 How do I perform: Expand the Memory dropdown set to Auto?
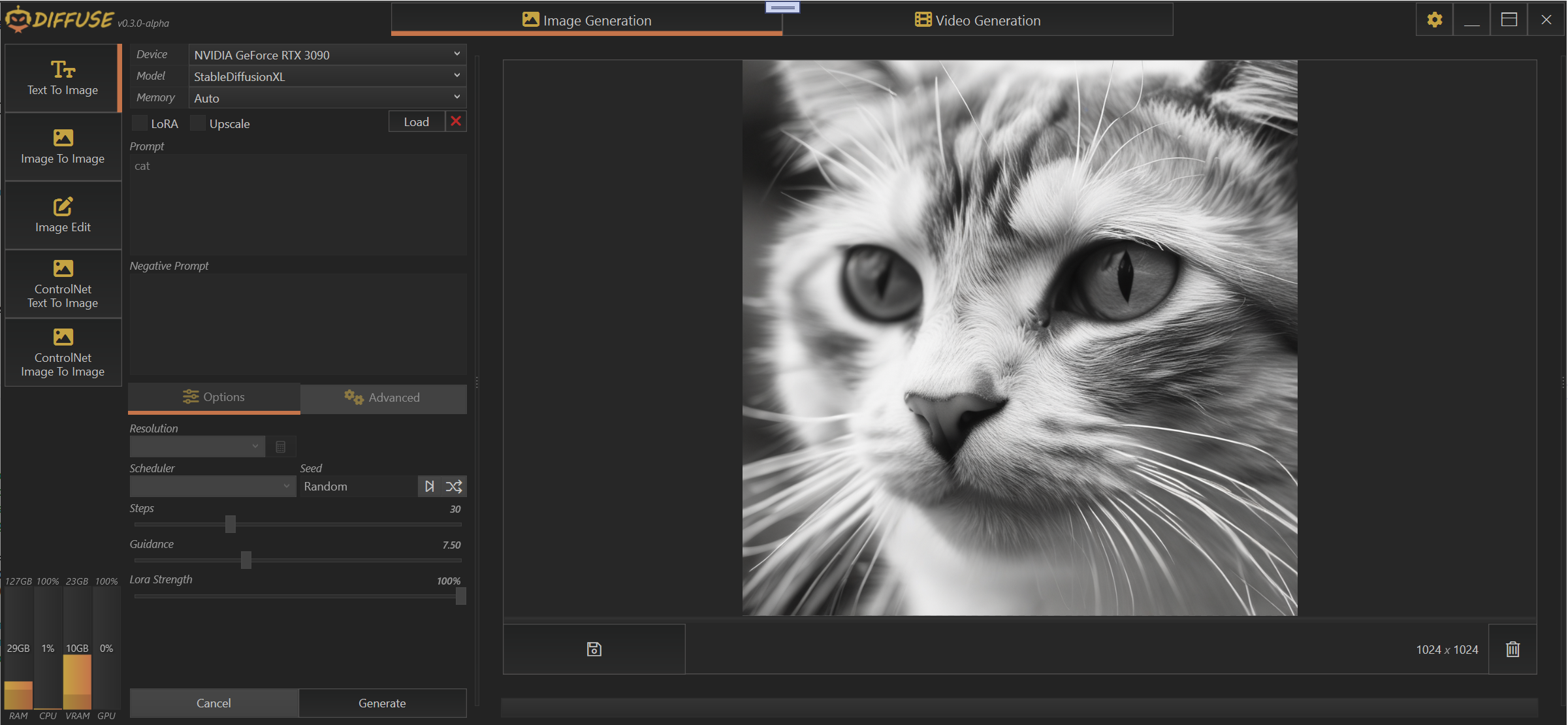(x=327, y=98)
